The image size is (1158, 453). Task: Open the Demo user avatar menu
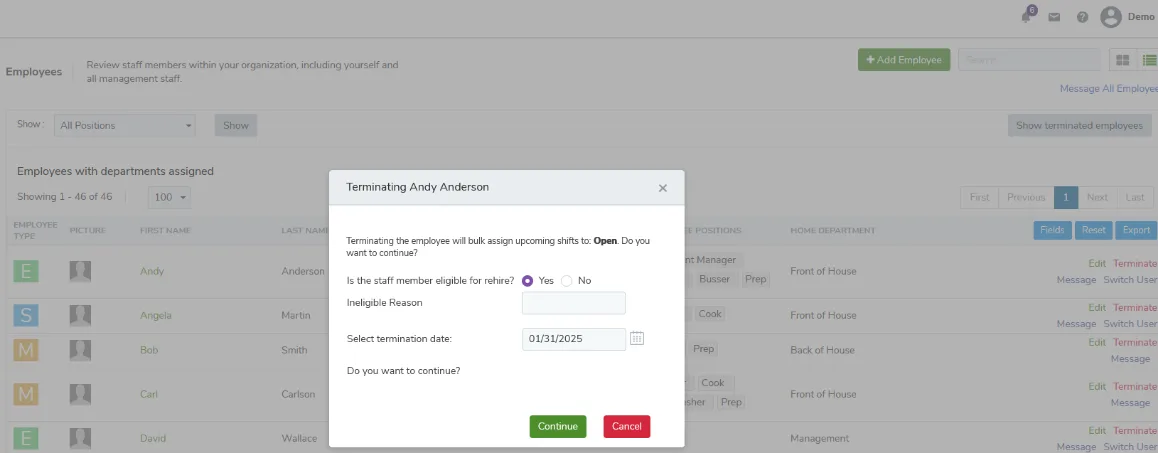1111,17
